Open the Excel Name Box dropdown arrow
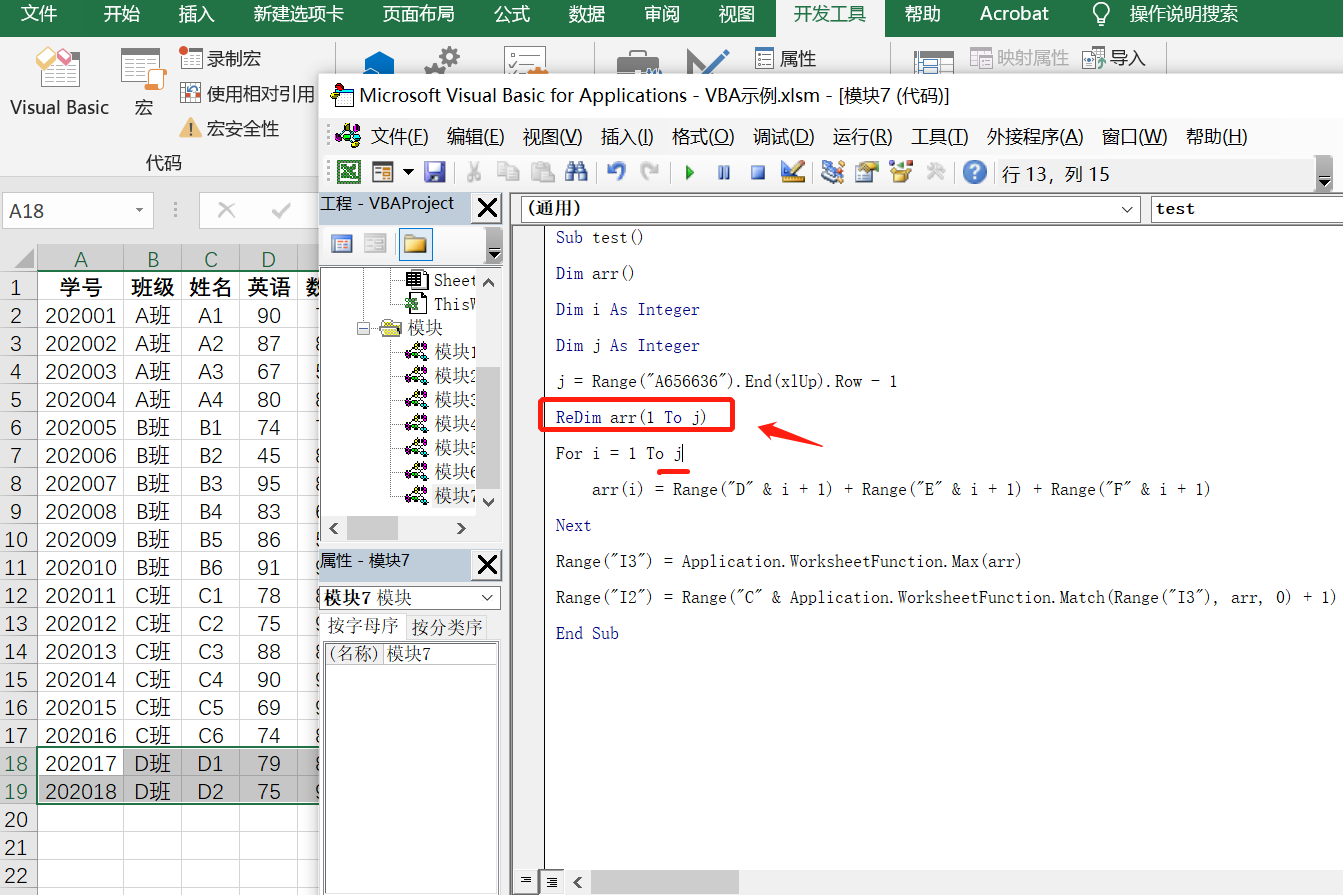This screenshot has width=1343, height=895. pos(139,211)
